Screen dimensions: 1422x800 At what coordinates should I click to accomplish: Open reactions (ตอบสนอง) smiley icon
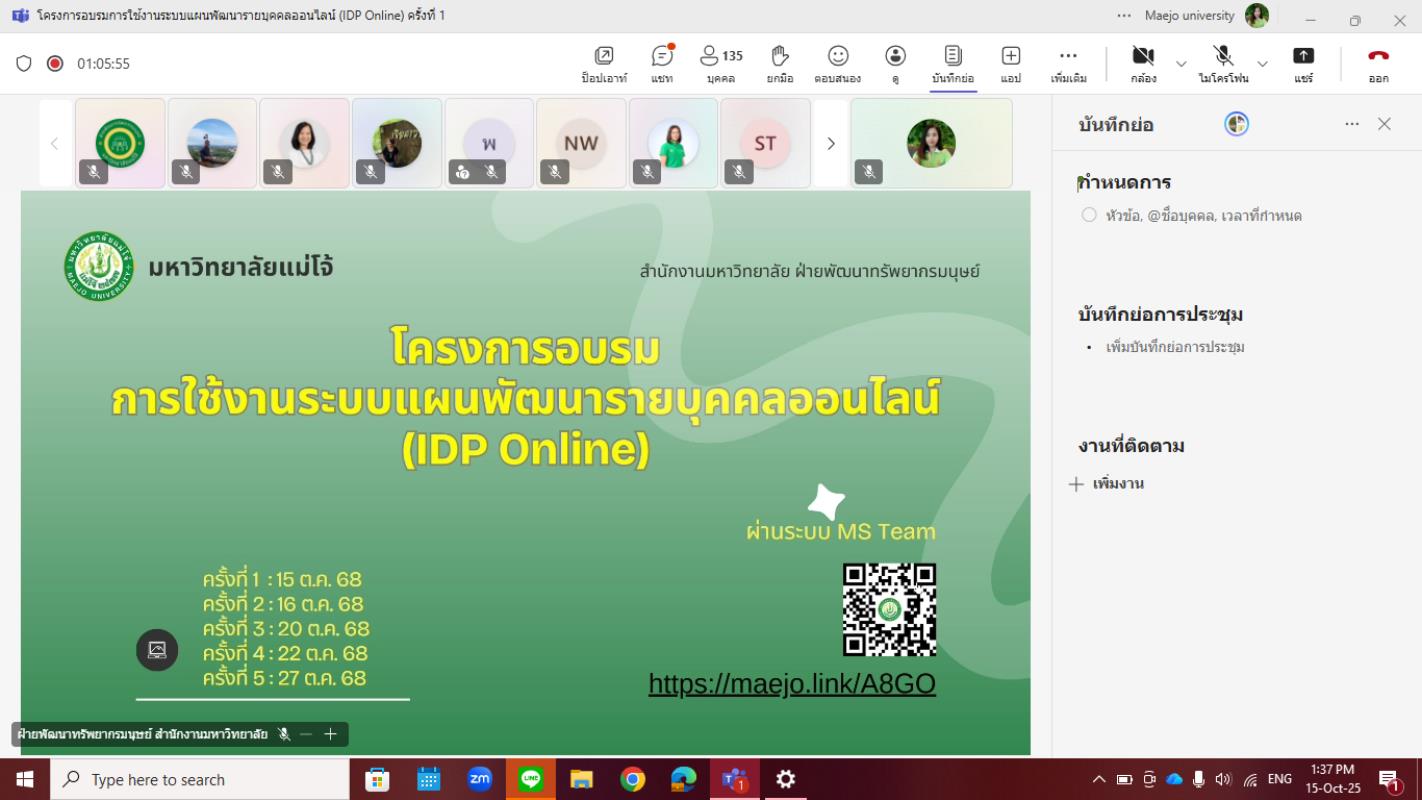pos(837,63)
